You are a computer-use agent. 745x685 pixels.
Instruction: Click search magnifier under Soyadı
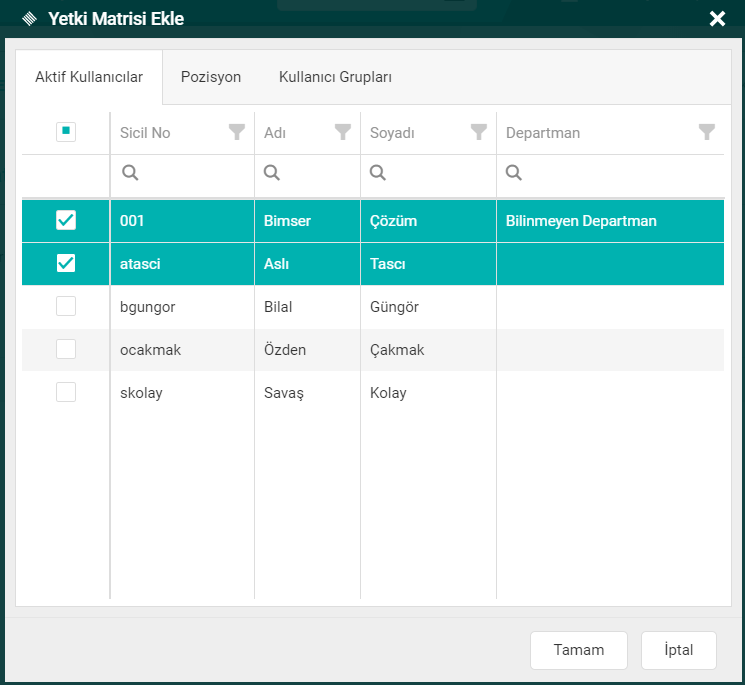[x=378, y=173]
